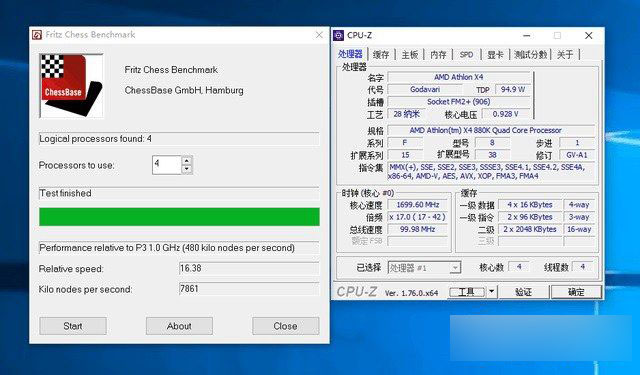
Task: Switch to the 显卡 tab
Action: pyautogui.click(x=495, y=55)
